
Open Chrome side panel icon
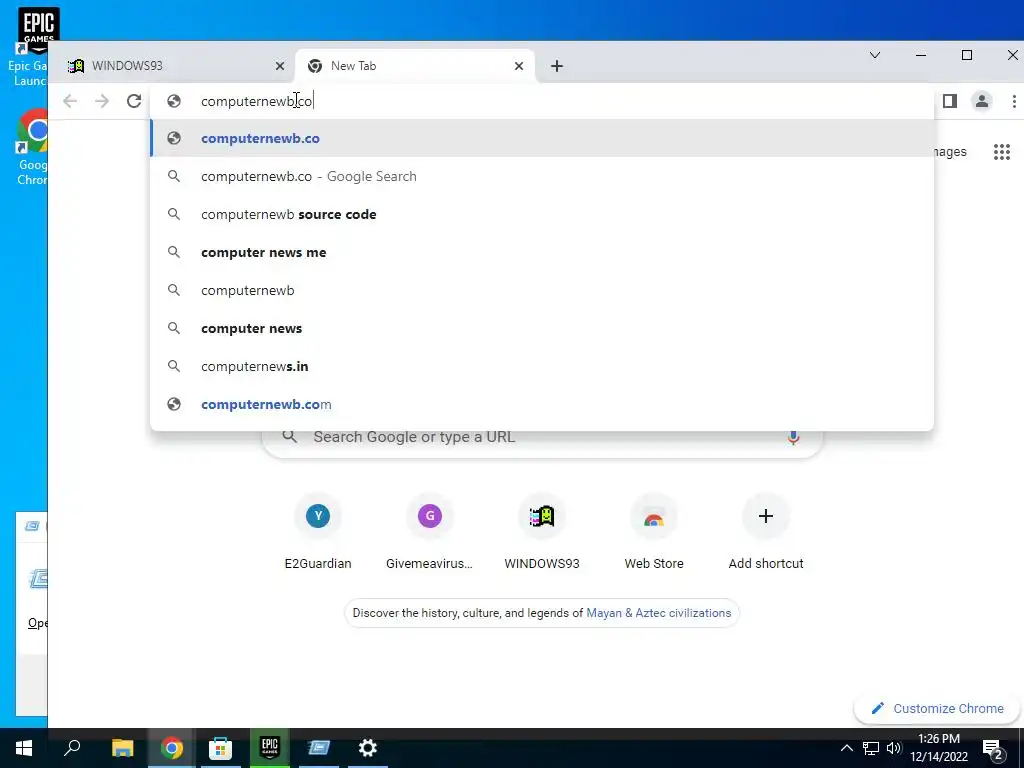(x=950, y=101)
